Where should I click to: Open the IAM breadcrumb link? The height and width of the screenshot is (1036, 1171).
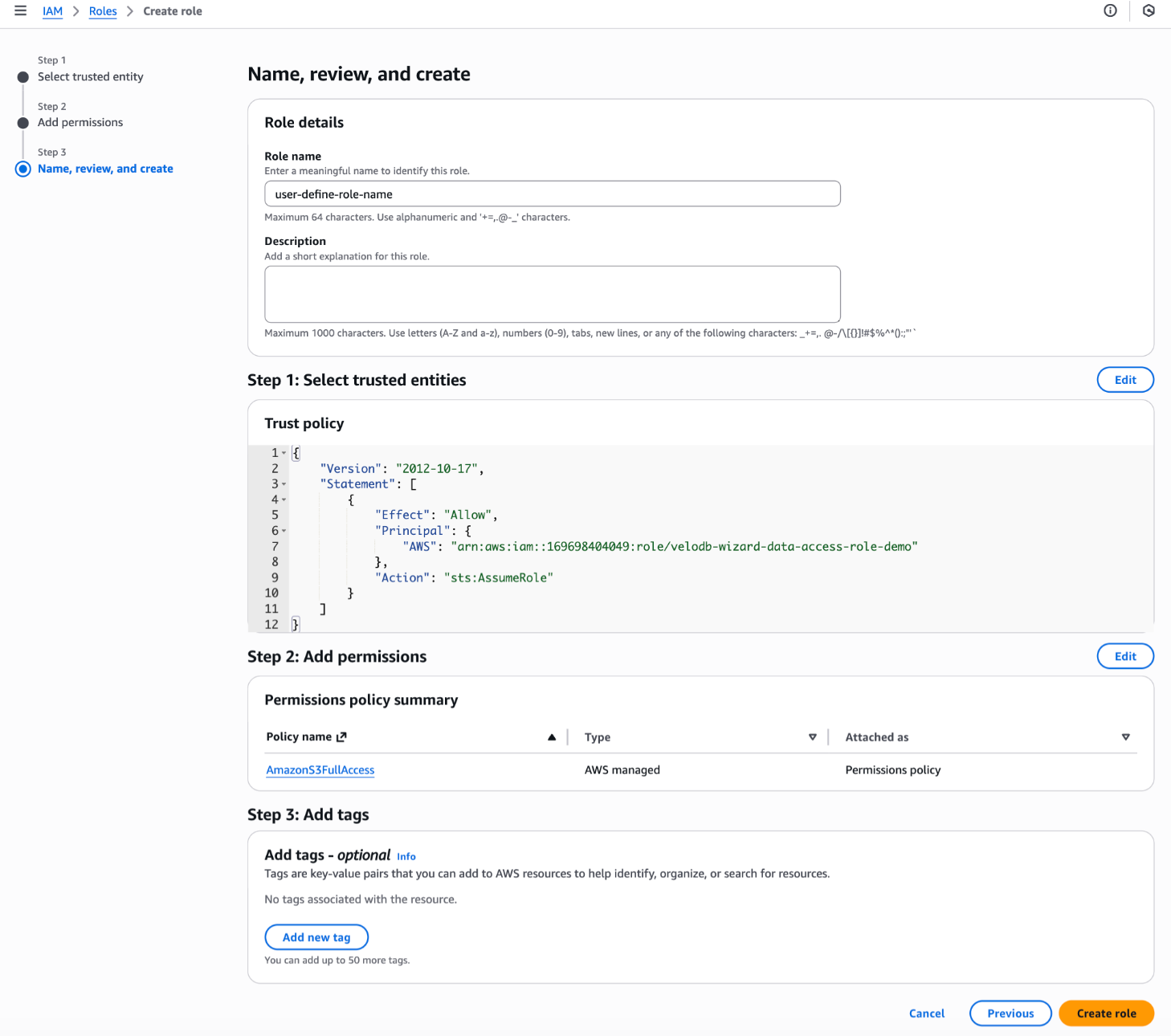tap(52, 11)
